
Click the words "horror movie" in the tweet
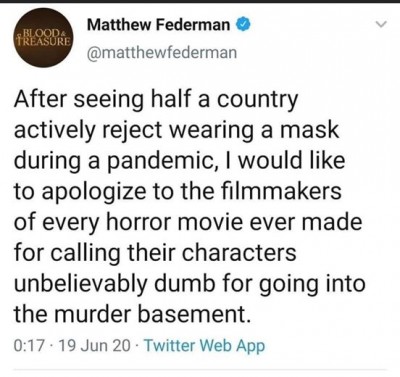tap(176, 223)
